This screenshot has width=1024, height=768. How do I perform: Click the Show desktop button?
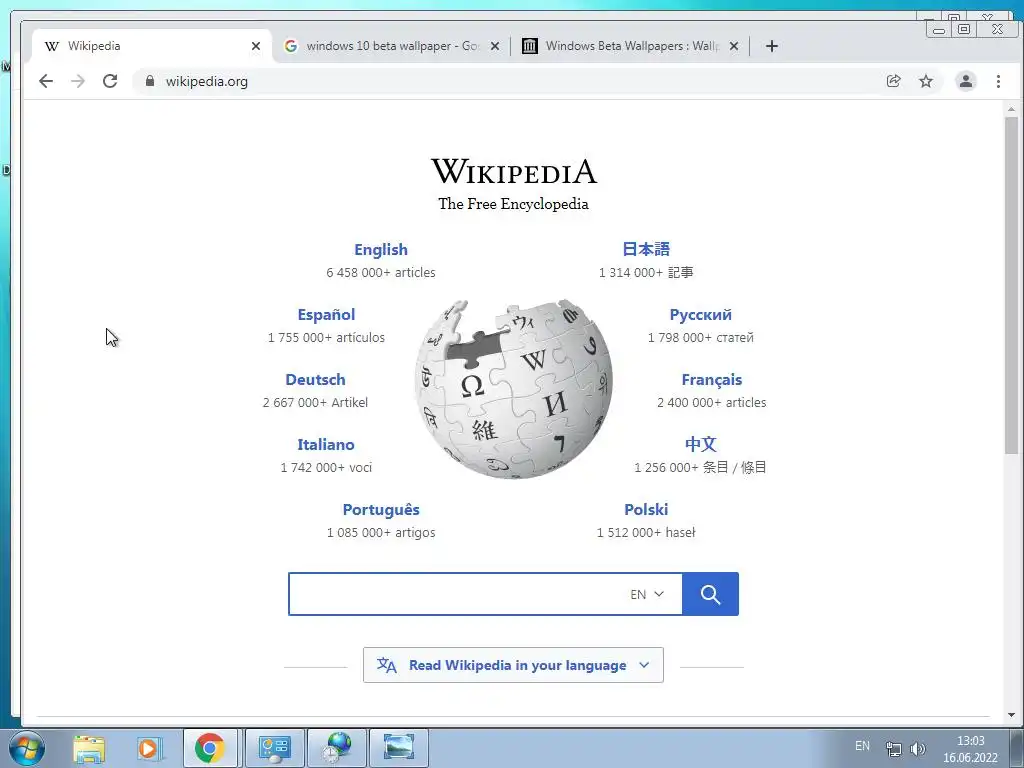[x=1017, y=748]
